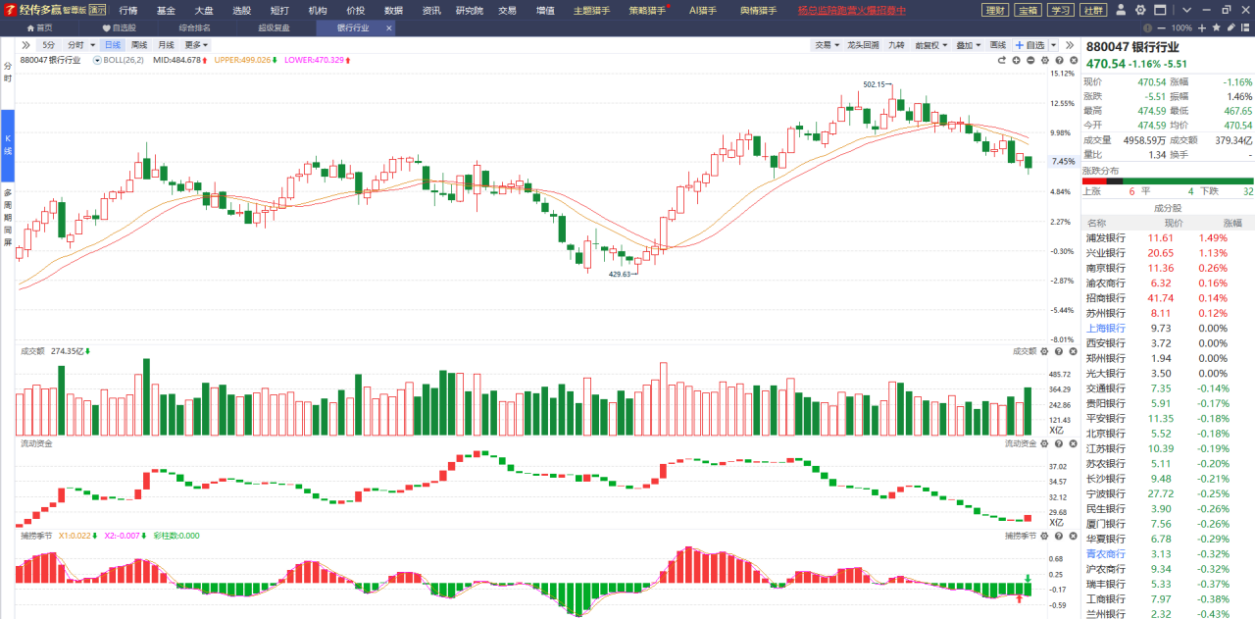Expand the 更多 periods dropdown
The height and width of the screenshot is (619, 1255).
pos(196,45)
